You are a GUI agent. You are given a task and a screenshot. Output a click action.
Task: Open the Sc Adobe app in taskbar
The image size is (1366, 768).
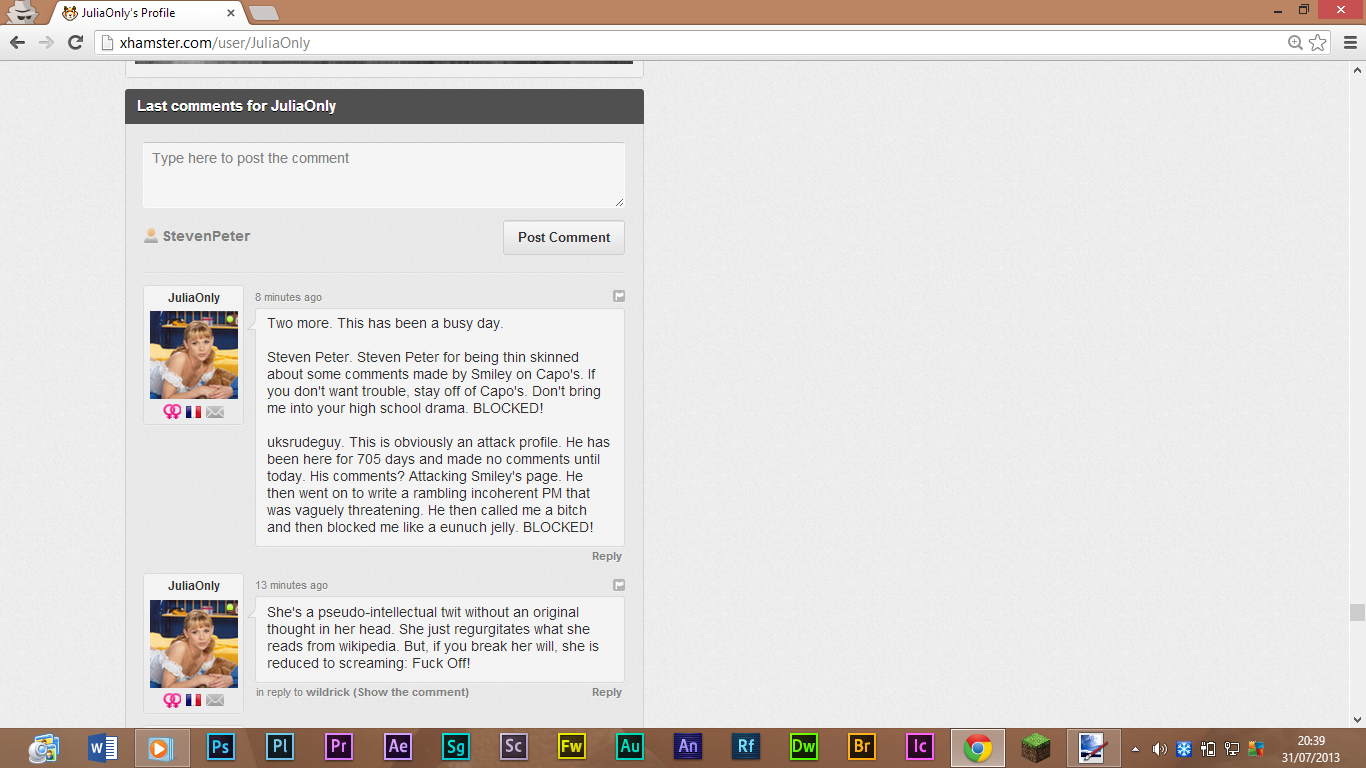[514, 747]
